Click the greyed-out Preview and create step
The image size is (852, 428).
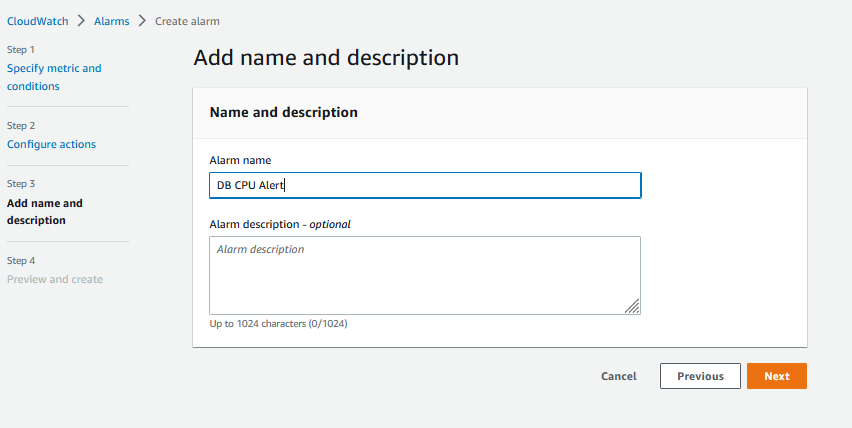pyautogui.click(x=55, y=279)
